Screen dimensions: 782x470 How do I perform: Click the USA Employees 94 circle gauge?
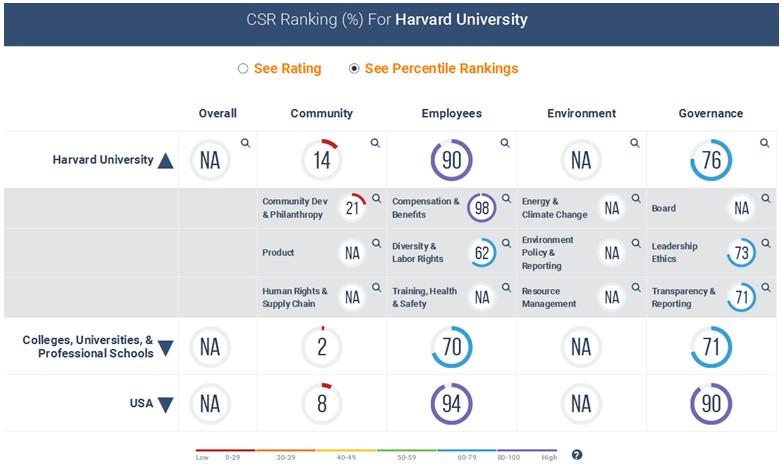[x=451, y=404]
